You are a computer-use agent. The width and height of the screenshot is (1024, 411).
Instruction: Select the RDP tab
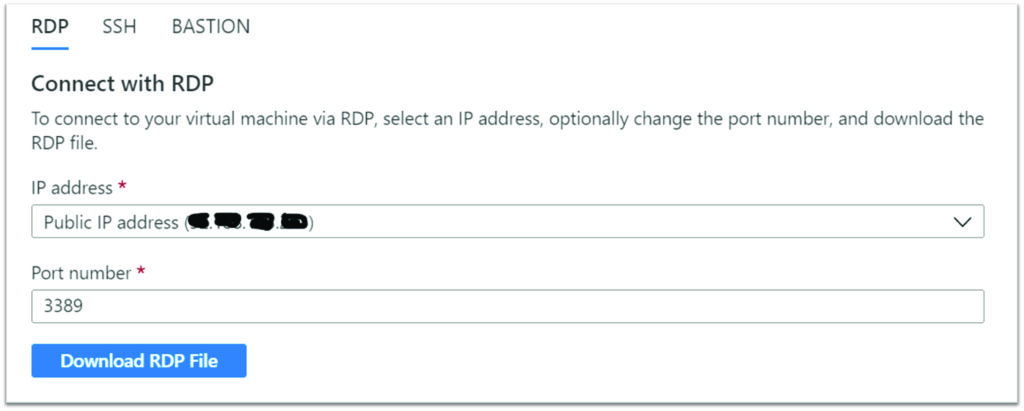[x=50, y=27]
